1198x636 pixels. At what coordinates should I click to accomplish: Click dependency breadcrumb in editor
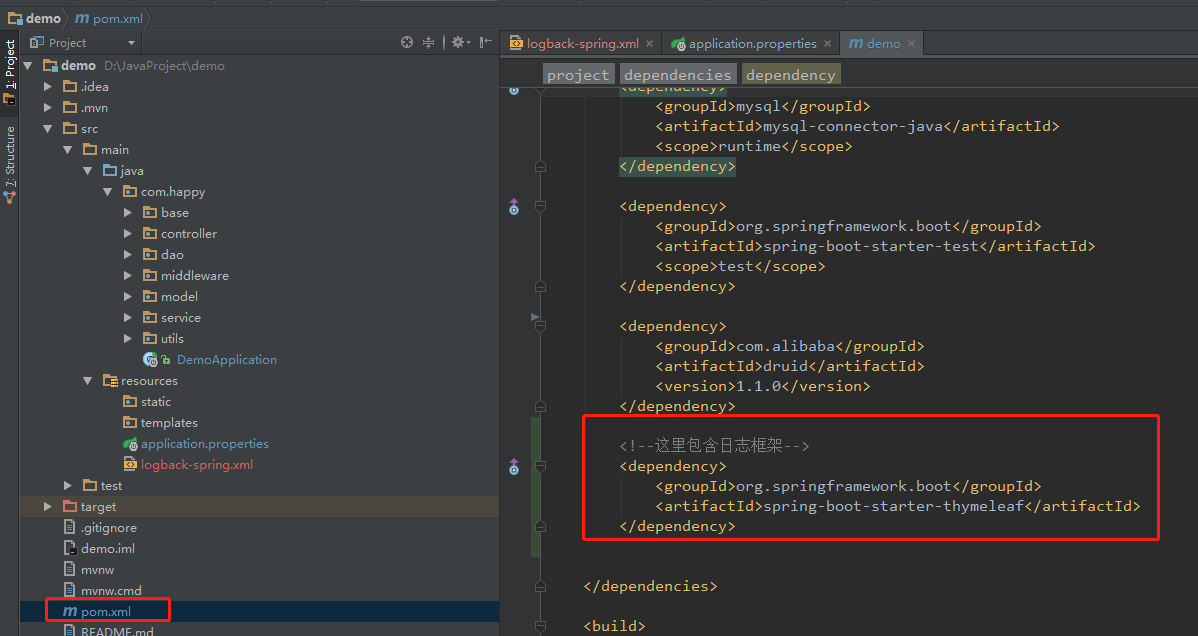click(x=791, y=74)
